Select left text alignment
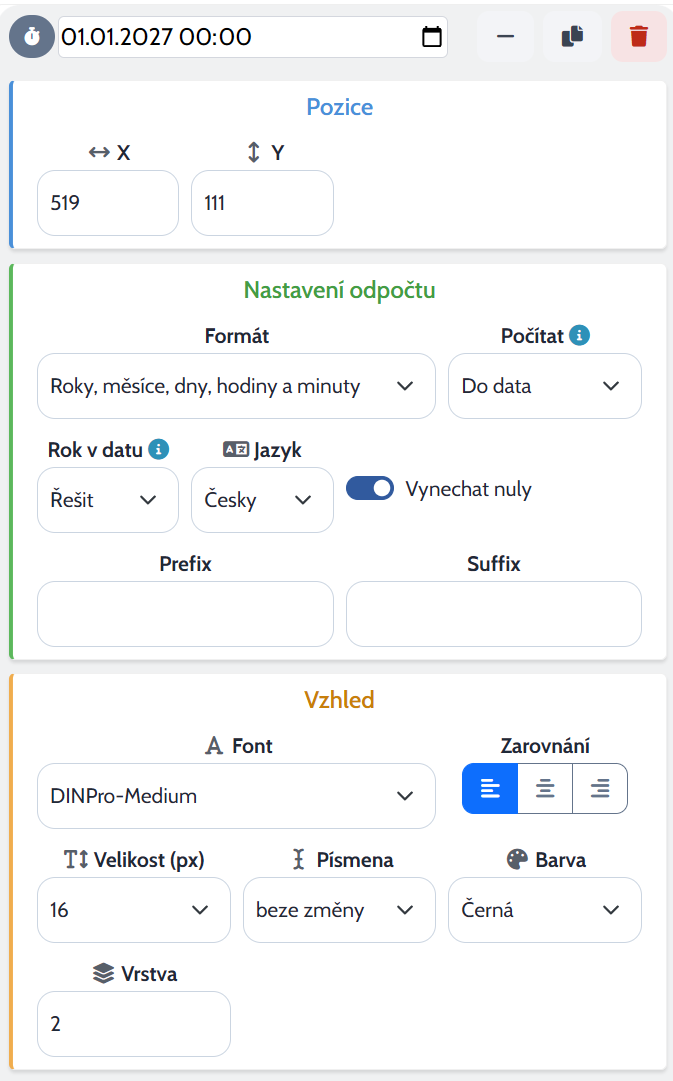The width and height of the screenshot is (673, 1081). pyautogui.click(x=490, y=788)
